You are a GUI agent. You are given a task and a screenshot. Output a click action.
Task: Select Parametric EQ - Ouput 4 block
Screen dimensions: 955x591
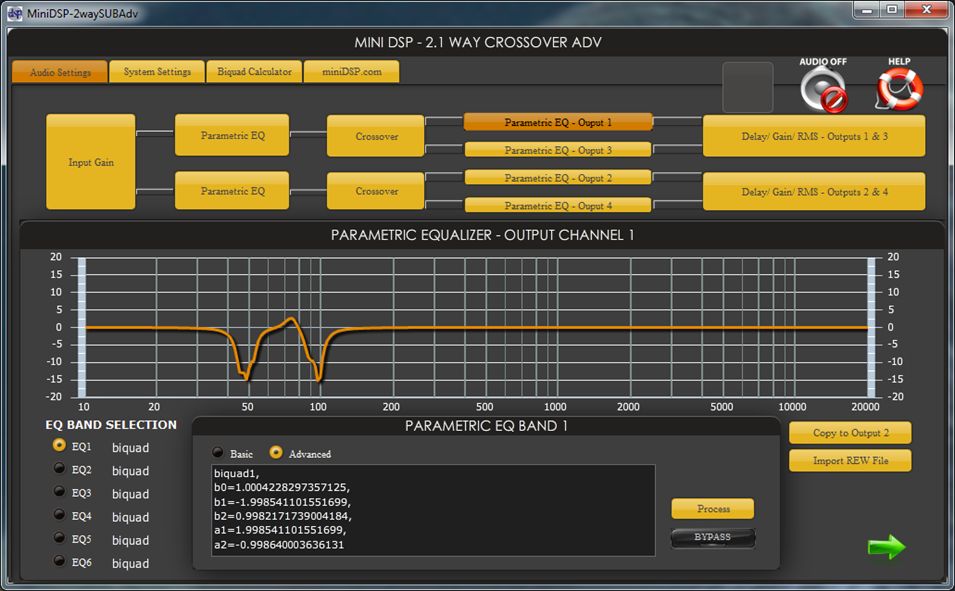point(558,205)
